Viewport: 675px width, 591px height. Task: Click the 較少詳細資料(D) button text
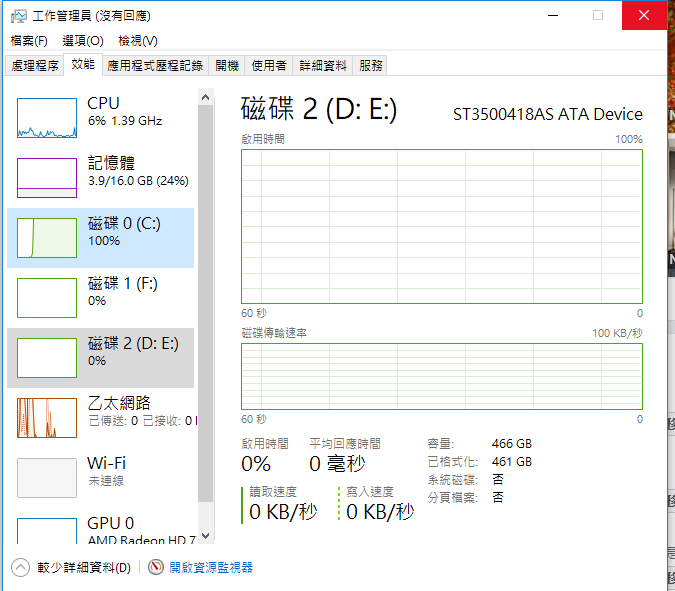[84, 568]
